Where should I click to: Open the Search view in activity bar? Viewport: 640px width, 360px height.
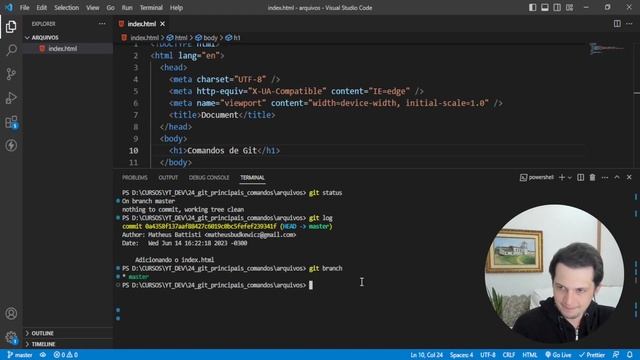[11, 50]
